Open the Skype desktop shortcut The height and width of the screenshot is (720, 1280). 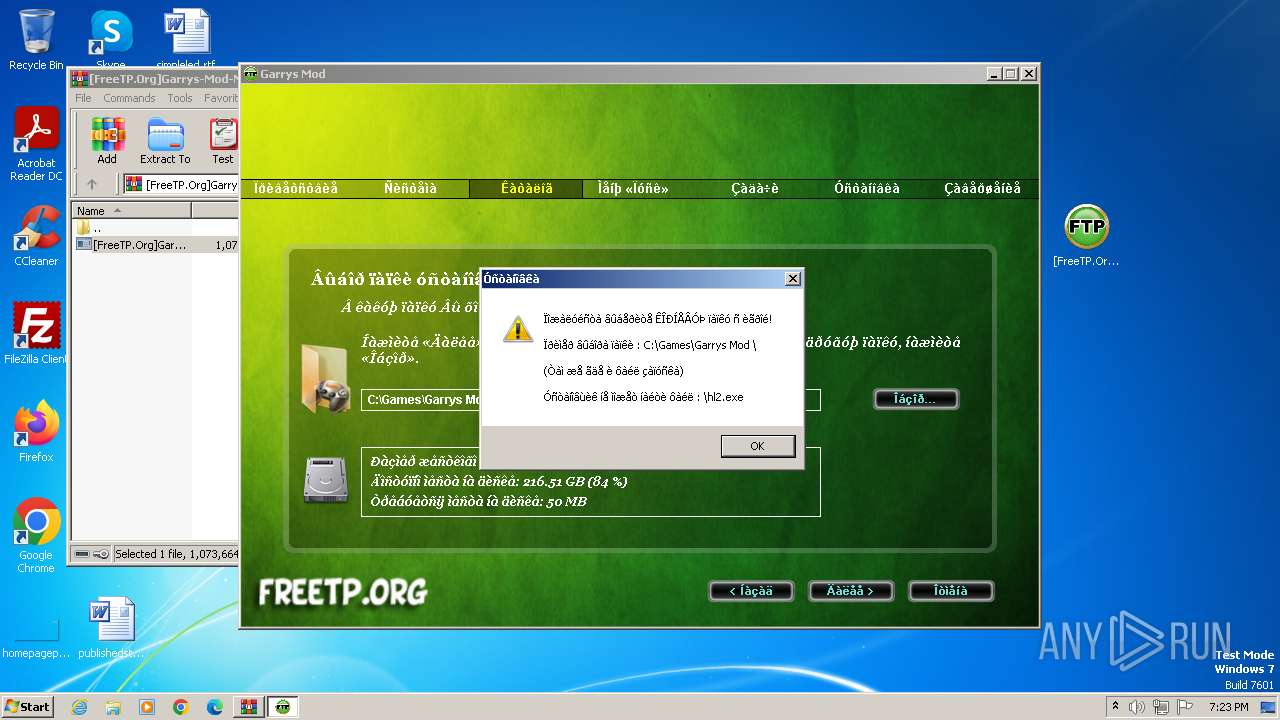click(x=110, y=38)
